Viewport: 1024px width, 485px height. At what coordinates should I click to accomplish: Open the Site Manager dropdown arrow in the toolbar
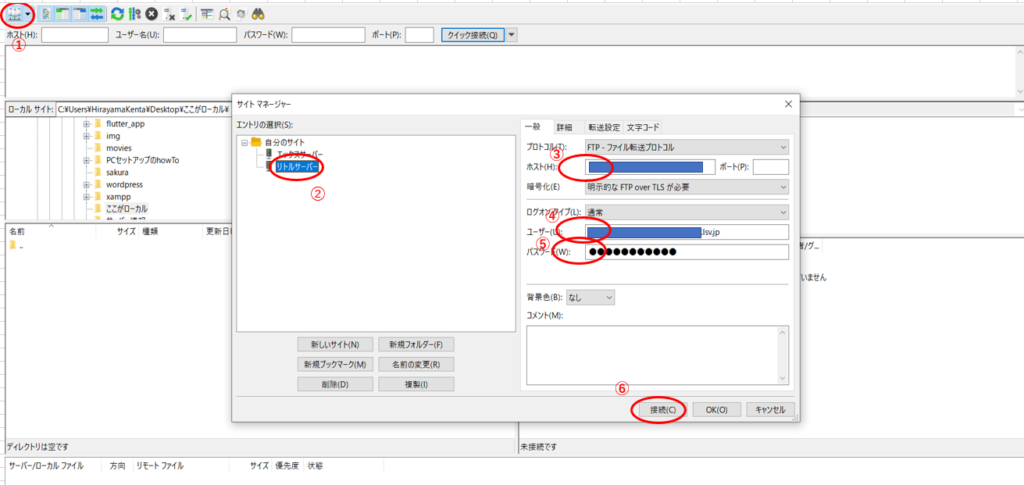point(26,14)
